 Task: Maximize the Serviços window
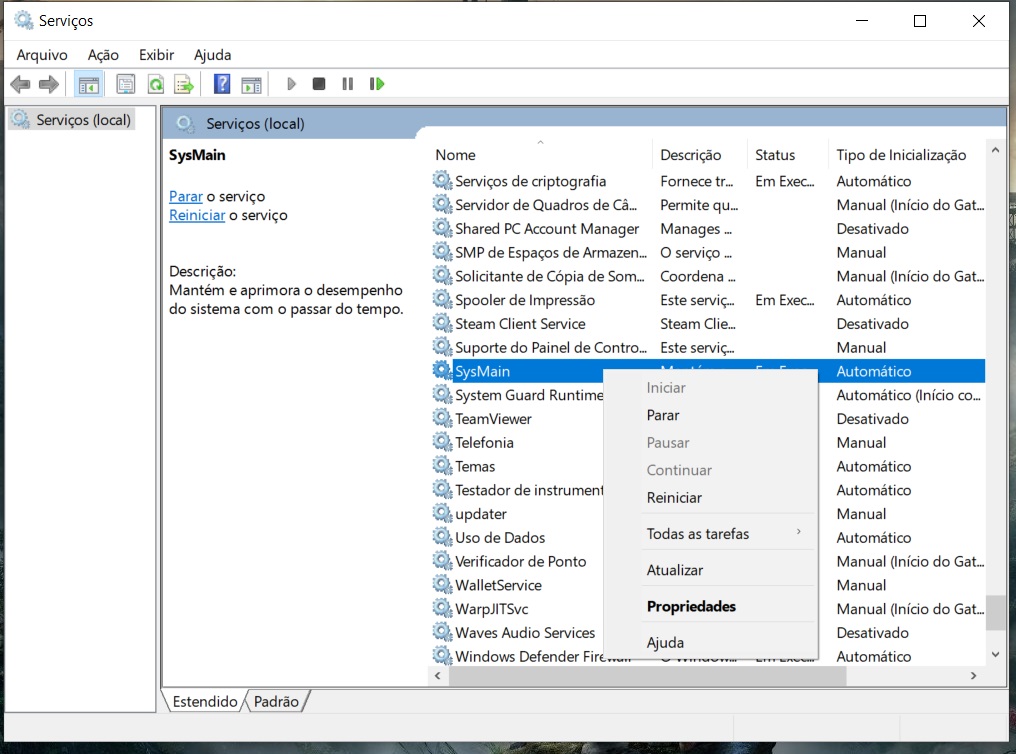[x=919, y=21]
